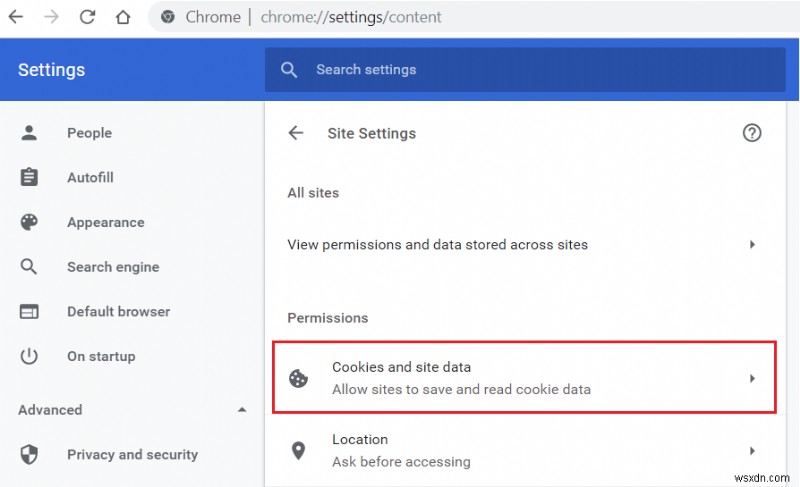Expand the Location permission arrow
The height and width of the screenshot is (487, 800).
[x=752, y=450]
